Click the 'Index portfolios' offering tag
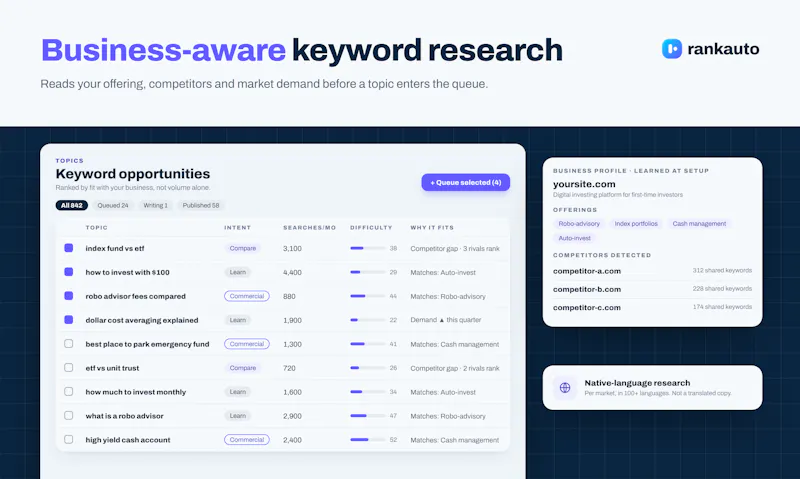The image size is (800, 479). (636, 224)
